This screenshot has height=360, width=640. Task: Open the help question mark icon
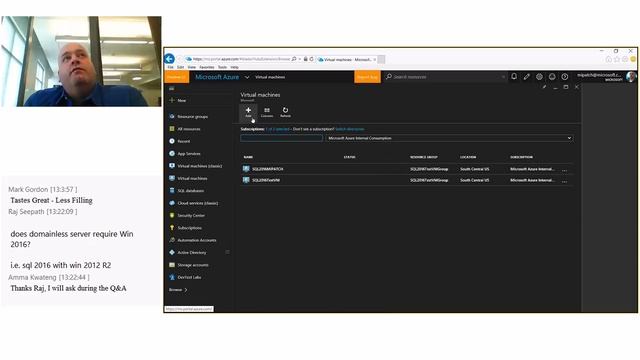(x=564, y=76)
